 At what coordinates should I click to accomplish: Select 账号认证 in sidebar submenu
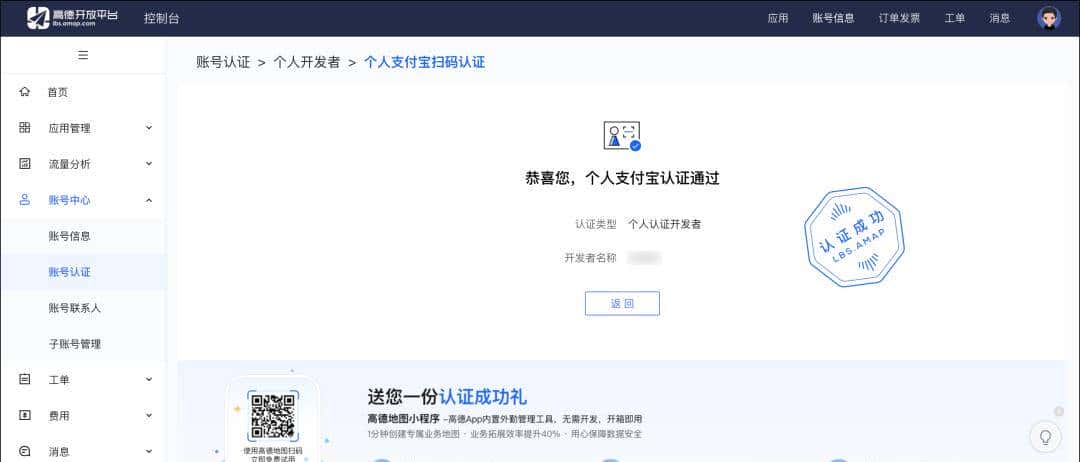click(x=69, y=272)
